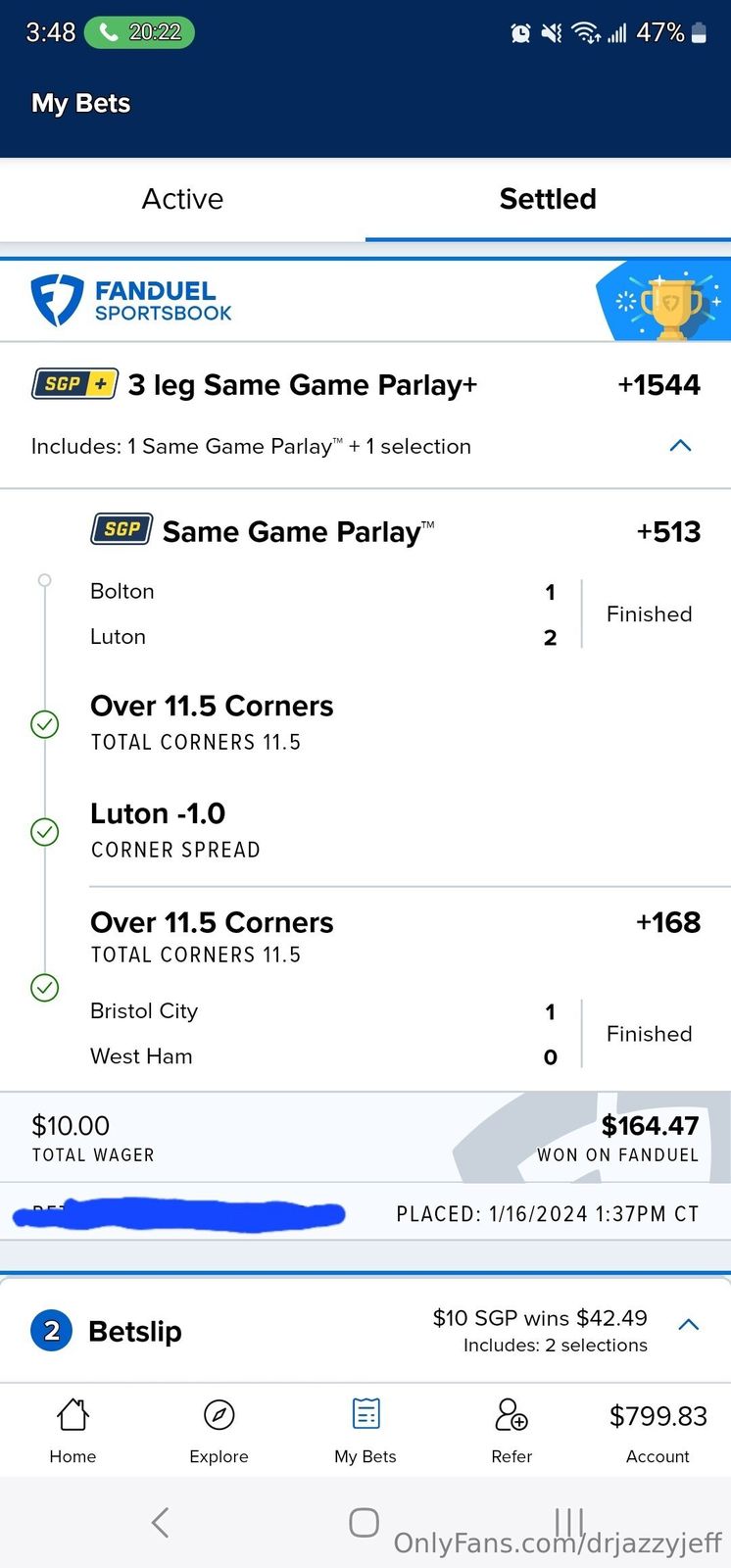Collapse the 3 leg Same Game Parlay+ details
731x1568 pixels.
(680, 446)
